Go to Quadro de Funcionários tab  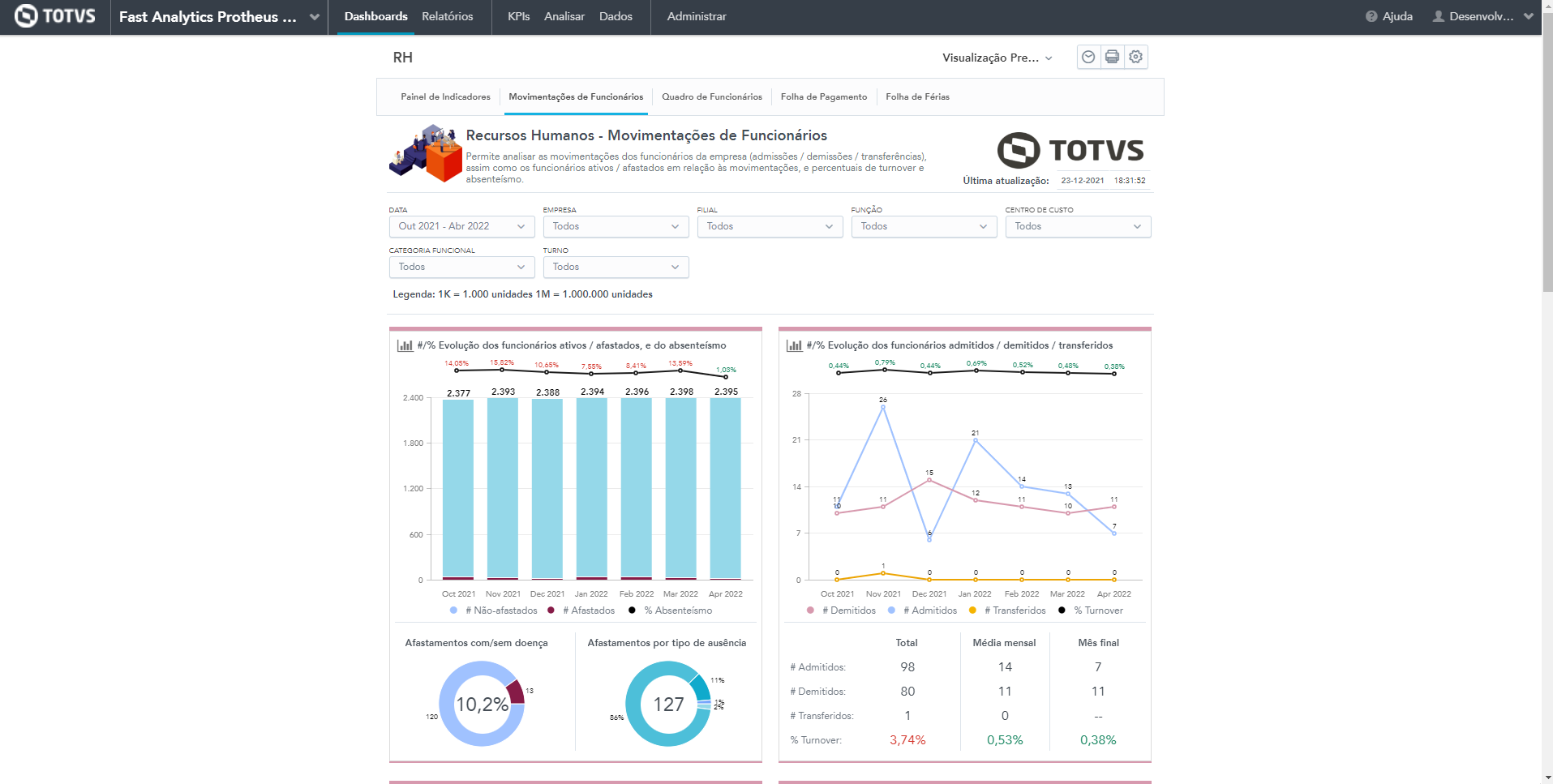711,96
